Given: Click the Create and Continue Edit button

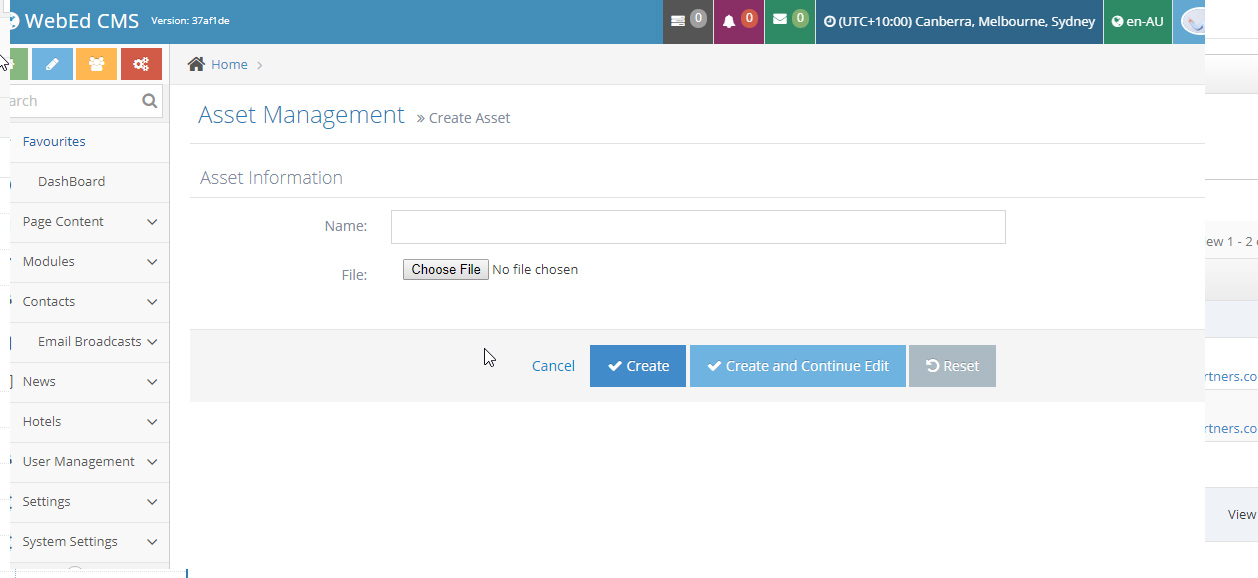Looking at the screenshot, I should (x=797, y=366).
